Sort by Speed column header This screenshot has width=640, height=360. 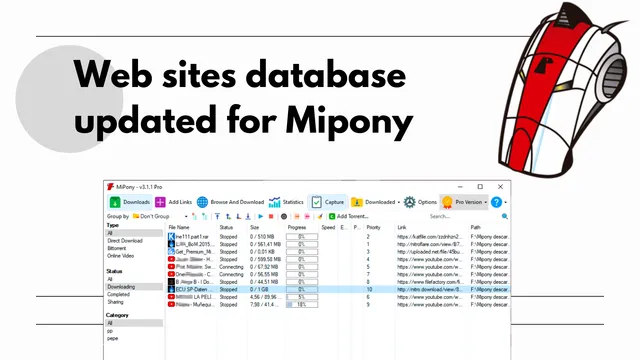click(329, 227)
